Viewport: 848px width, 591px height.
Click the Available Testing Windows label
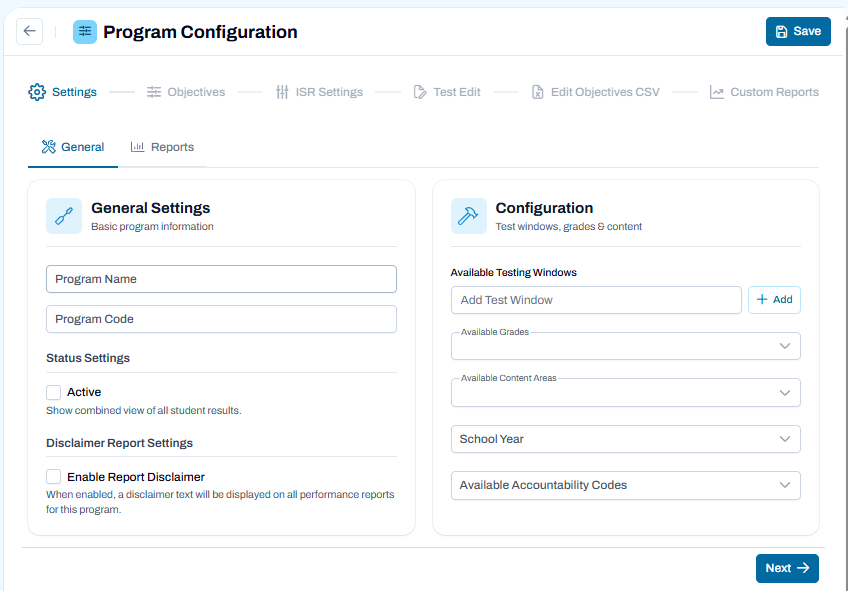(513, 273)
